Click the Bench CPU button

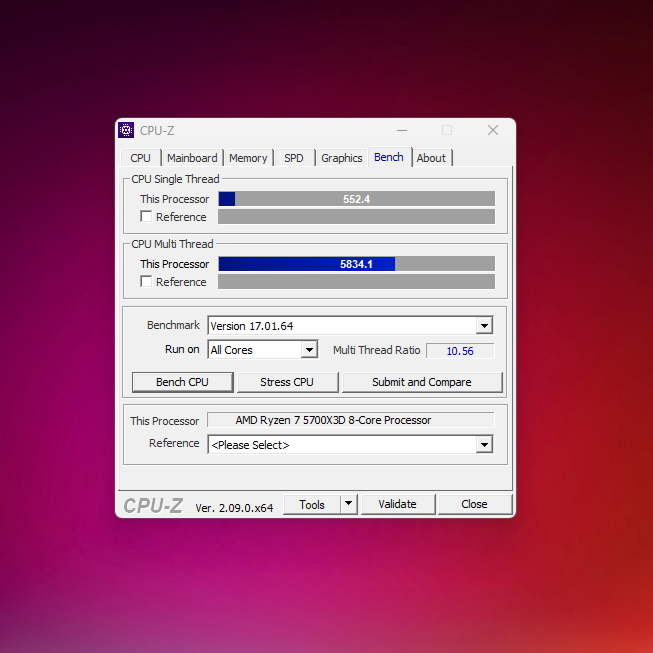[182, 382]
